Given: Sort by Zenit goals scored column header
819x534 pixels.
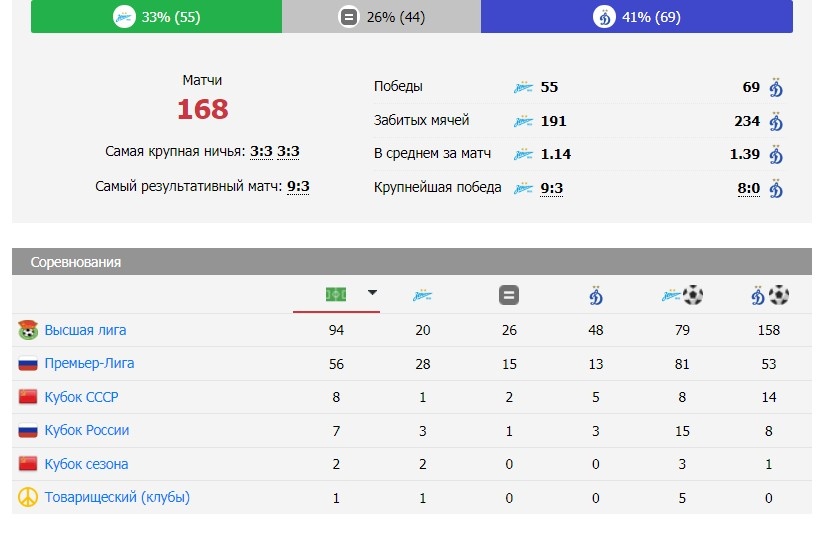Looking at the screenshot, I should [x=682, y=295].
